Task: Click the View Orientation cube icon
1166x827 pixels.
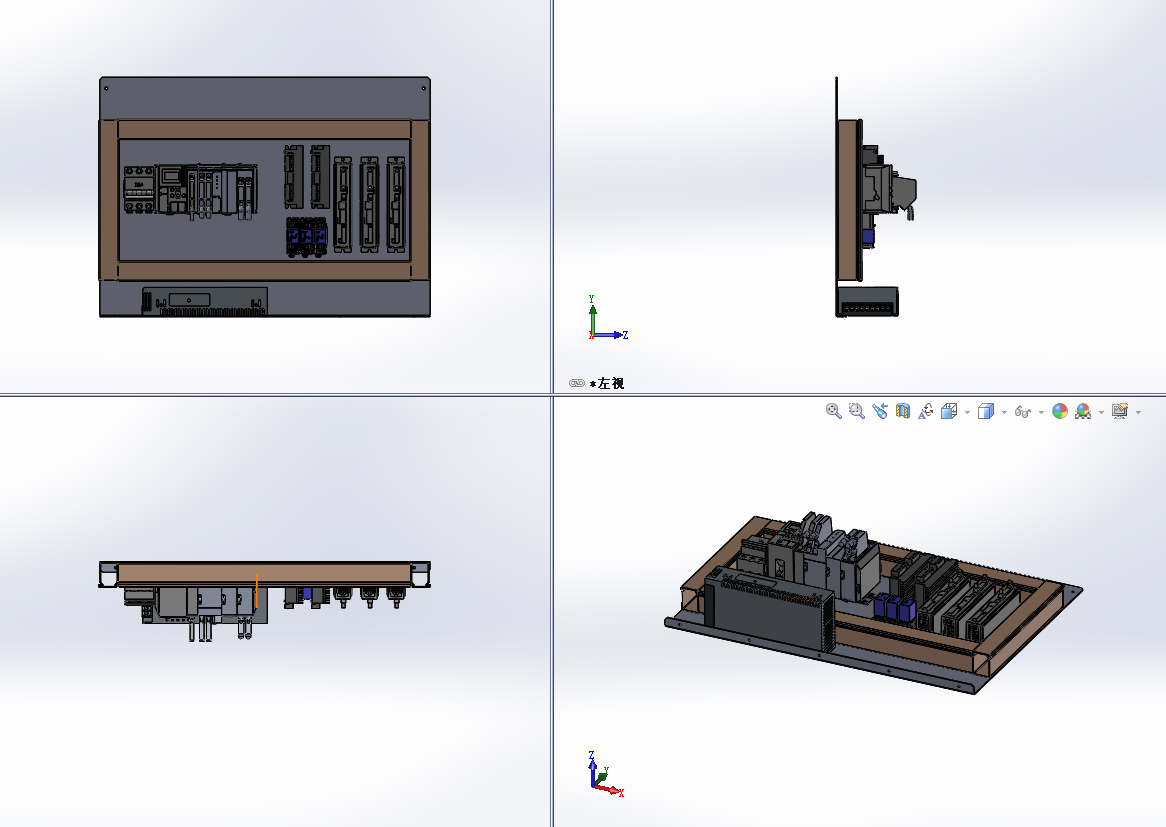Action: [949, 411]
